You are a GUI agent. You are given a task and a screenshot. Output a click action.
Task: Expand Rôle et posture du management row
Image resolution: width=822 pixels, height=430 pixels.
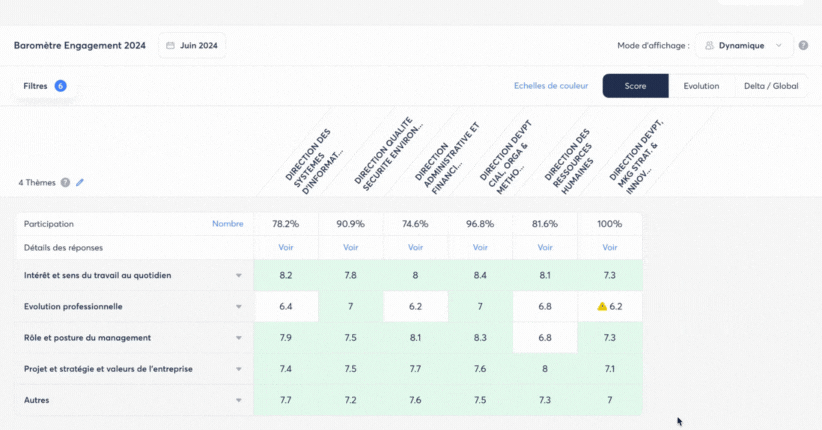coord(238,338)
